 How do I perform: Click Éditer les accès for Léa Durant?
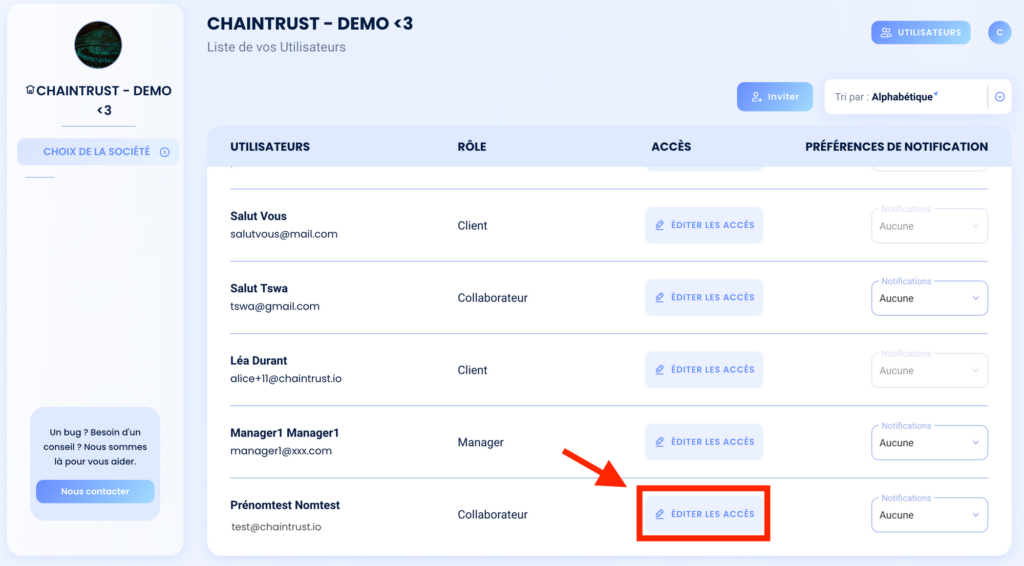704,369
